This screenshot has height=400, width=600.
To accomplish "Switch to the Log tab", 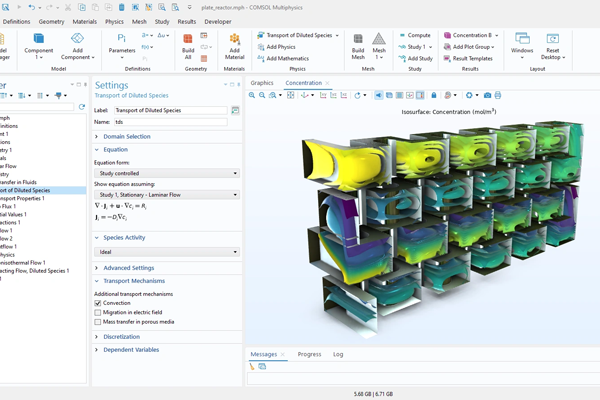I will pyautogui.click(x=338, y=354).
